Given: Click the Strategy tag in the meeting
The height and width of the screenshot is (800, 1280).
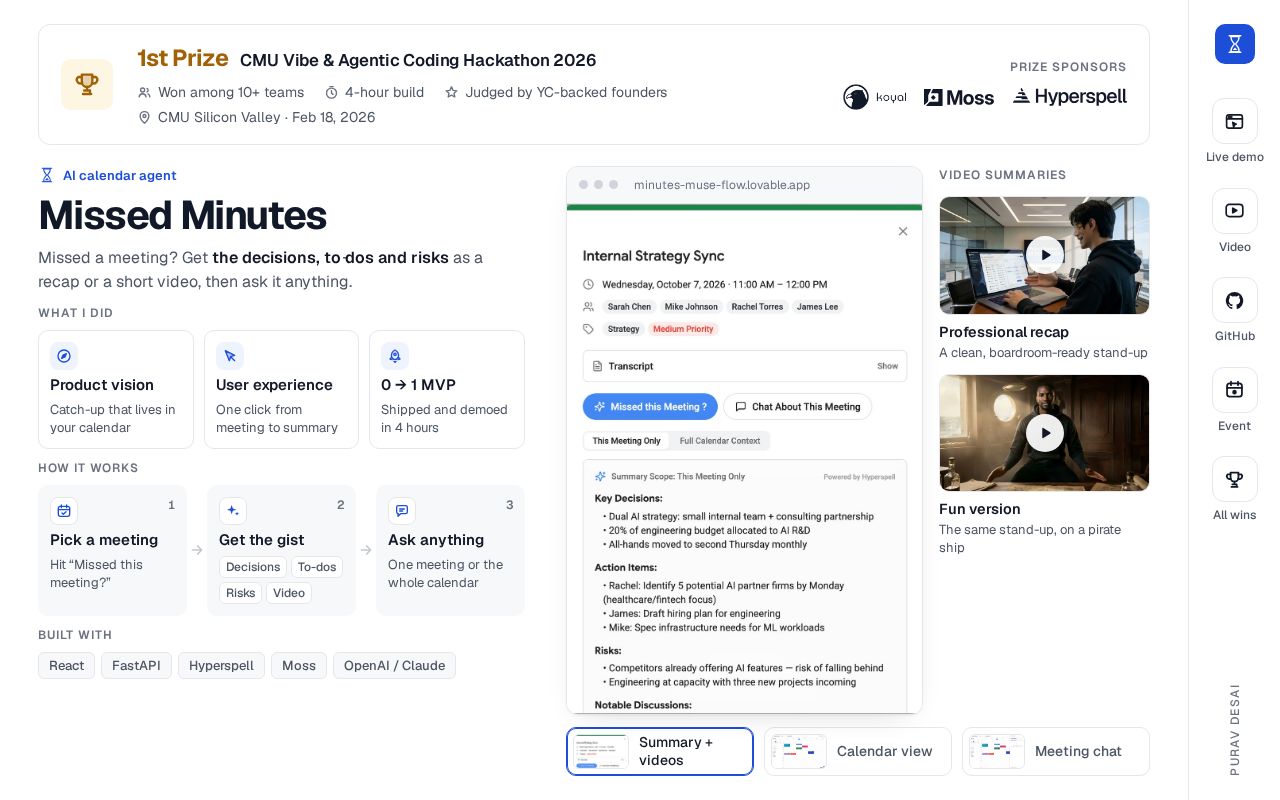Looking at the screenshot, I should (x=623, y=329).
